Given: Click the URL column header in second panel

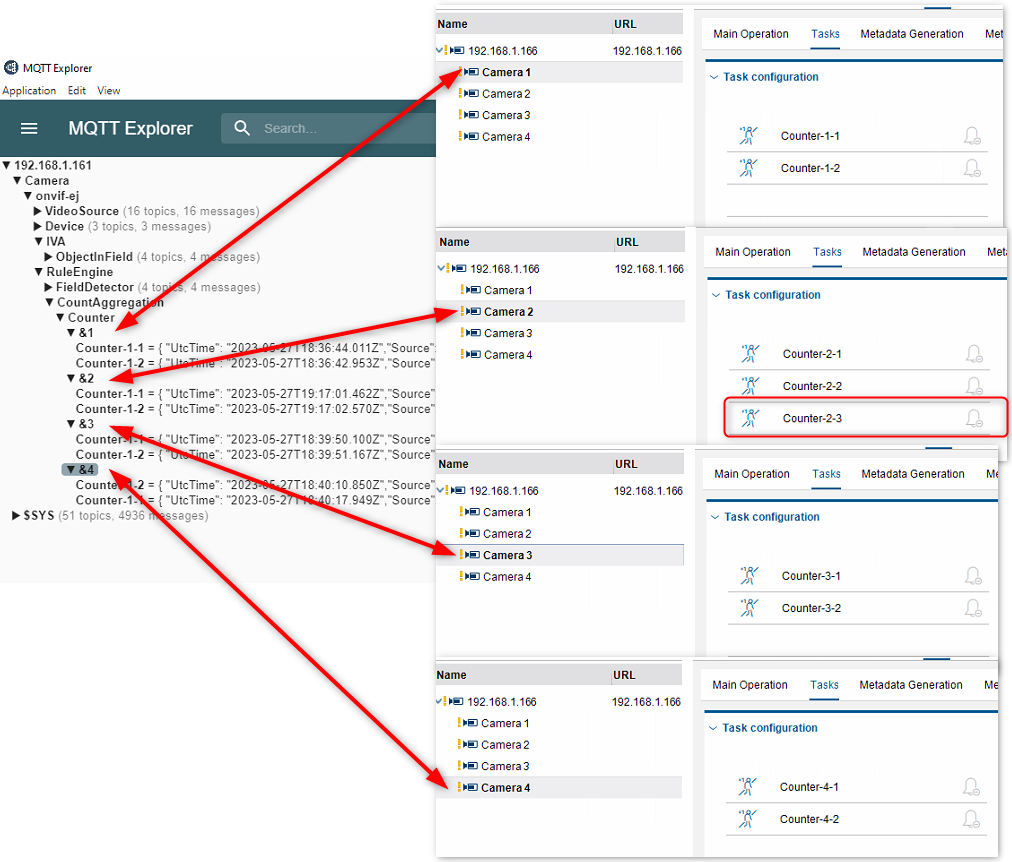Looking at the screenshot, I should click(x=649, y=242).
